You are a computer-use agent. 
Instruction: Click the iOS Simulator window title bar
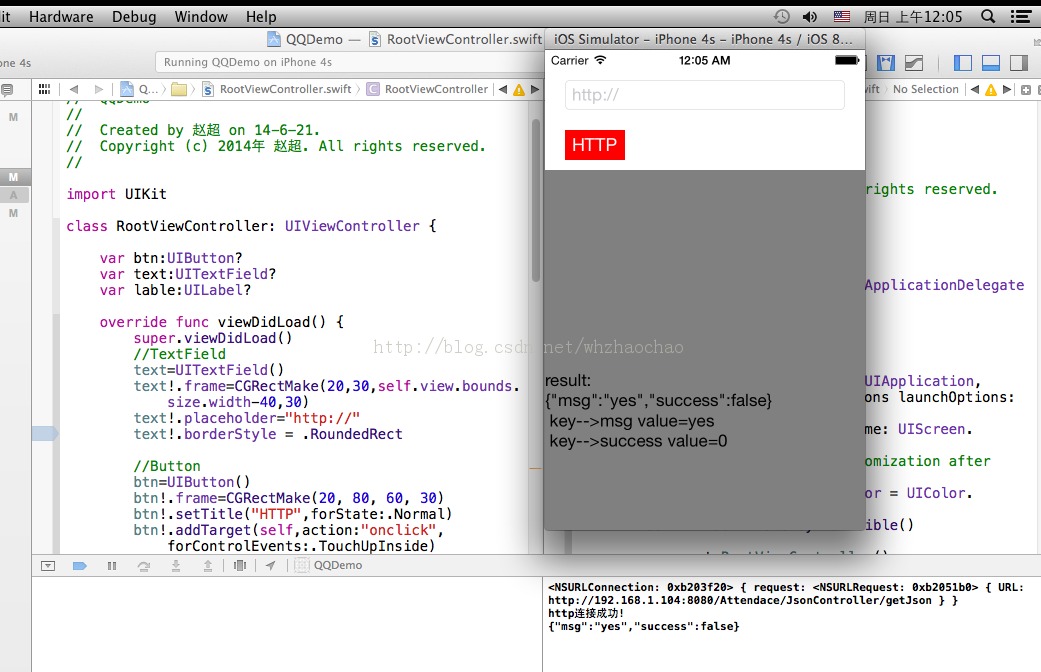point(704,39)
